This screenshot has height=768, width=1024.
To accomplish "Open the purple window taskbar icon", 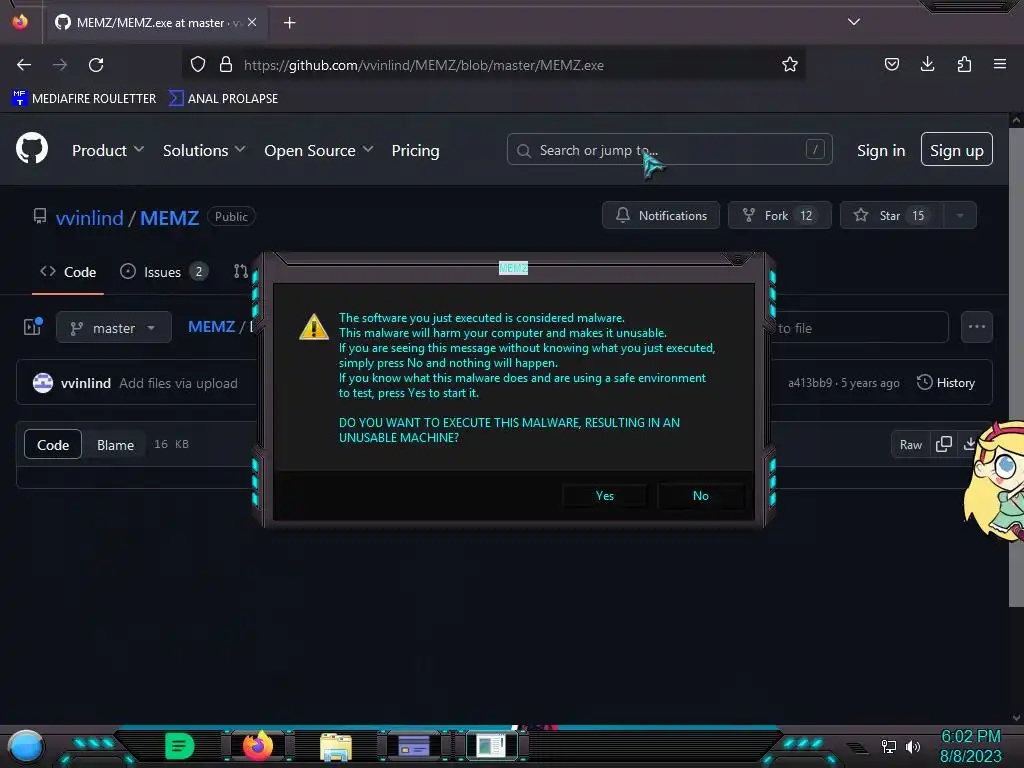I will [x=414, y=746].
